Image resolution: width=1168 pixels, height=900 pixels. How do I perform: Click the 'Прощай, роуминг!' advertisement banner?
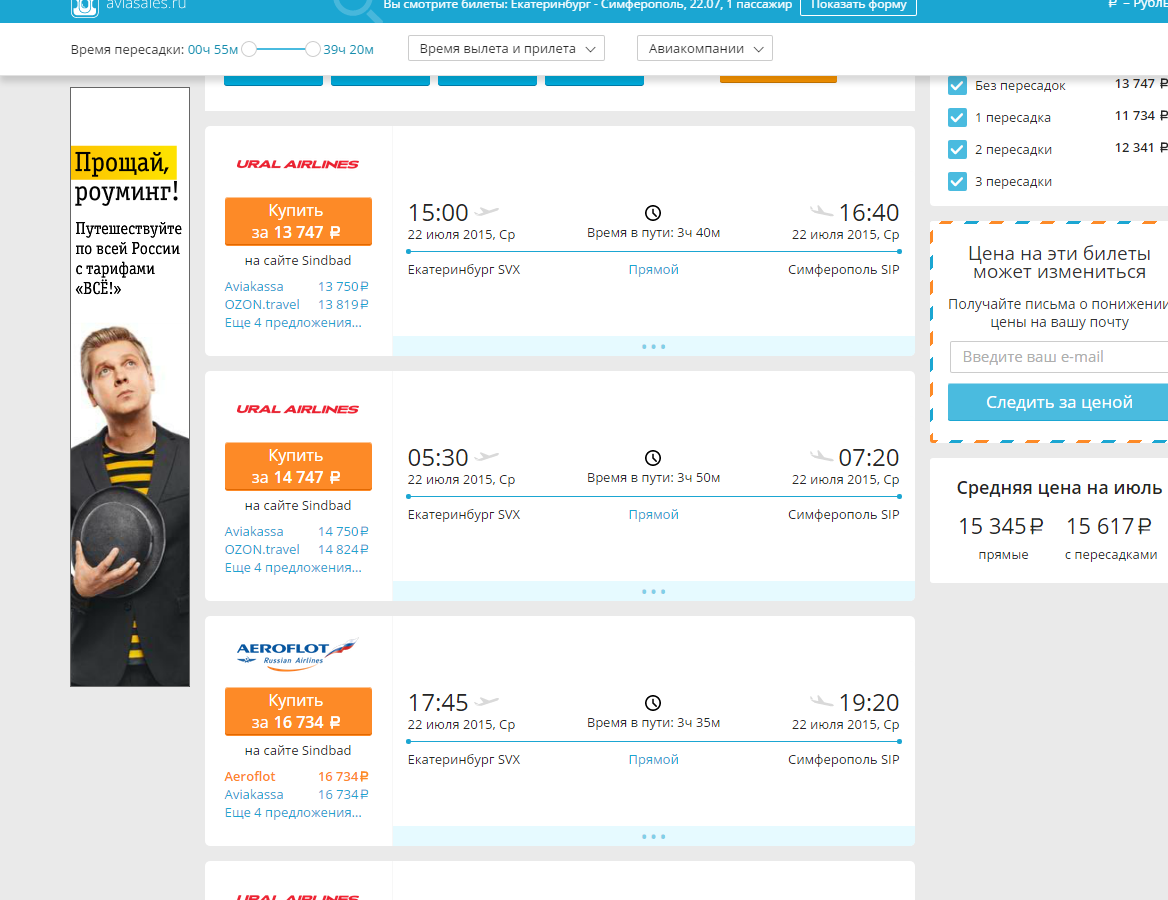coord(130,387)
